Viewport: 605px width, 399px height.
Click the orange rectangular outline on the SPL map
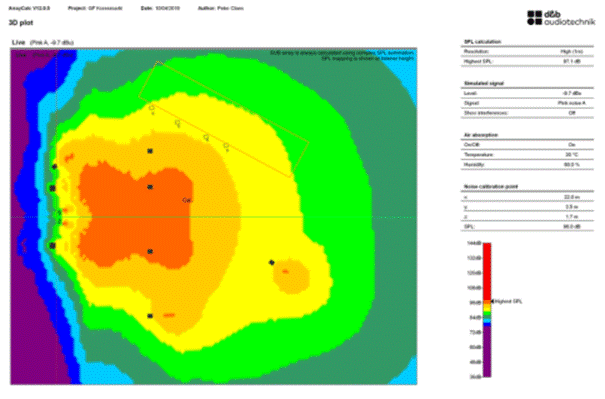pyautogui.click(x=224, y=119)
